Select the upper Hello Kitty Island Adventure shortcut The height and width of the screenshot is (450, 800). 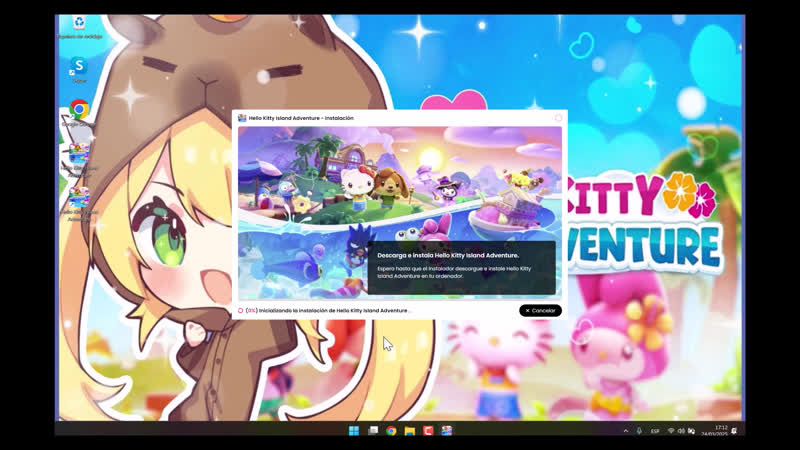point(79,155)
